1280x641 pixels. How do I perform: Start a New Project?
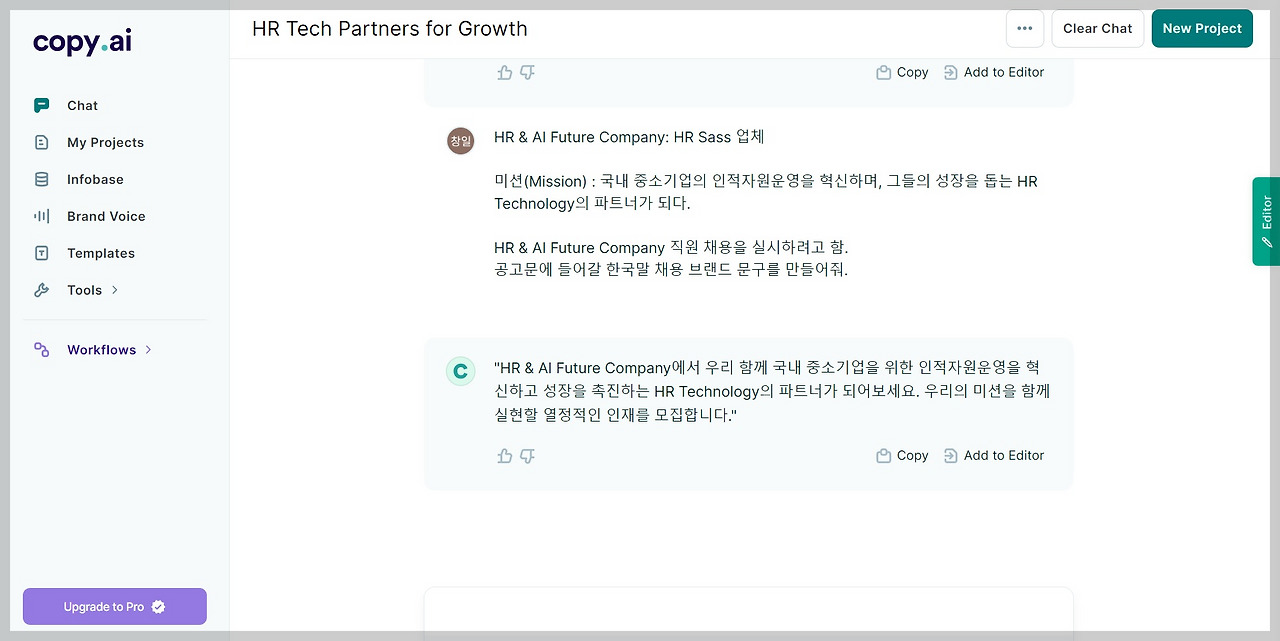click(x=1202, y=29)
